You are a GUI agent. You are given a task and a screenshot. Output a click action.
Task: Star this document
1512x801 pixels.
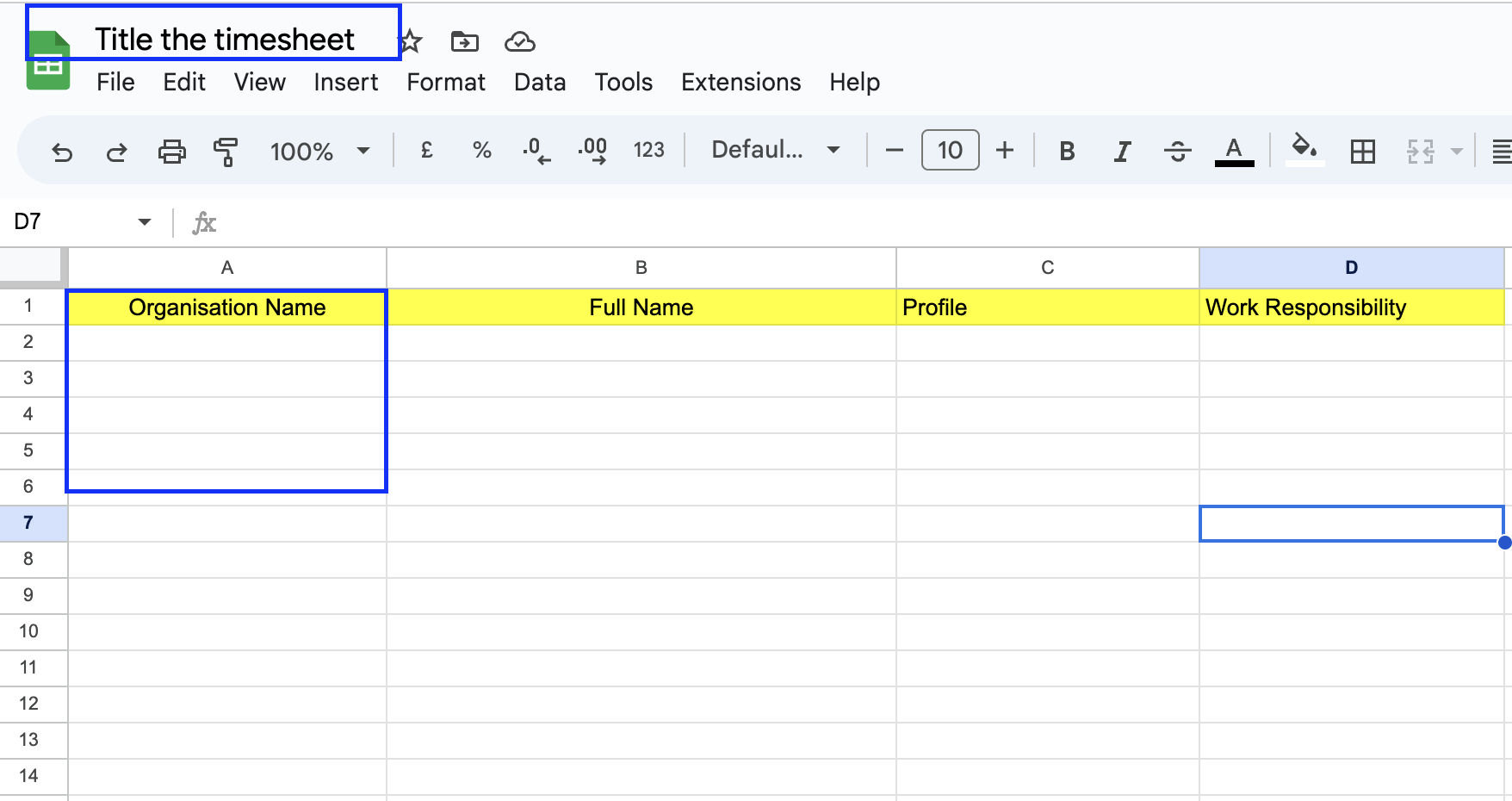tap(411, 40)
